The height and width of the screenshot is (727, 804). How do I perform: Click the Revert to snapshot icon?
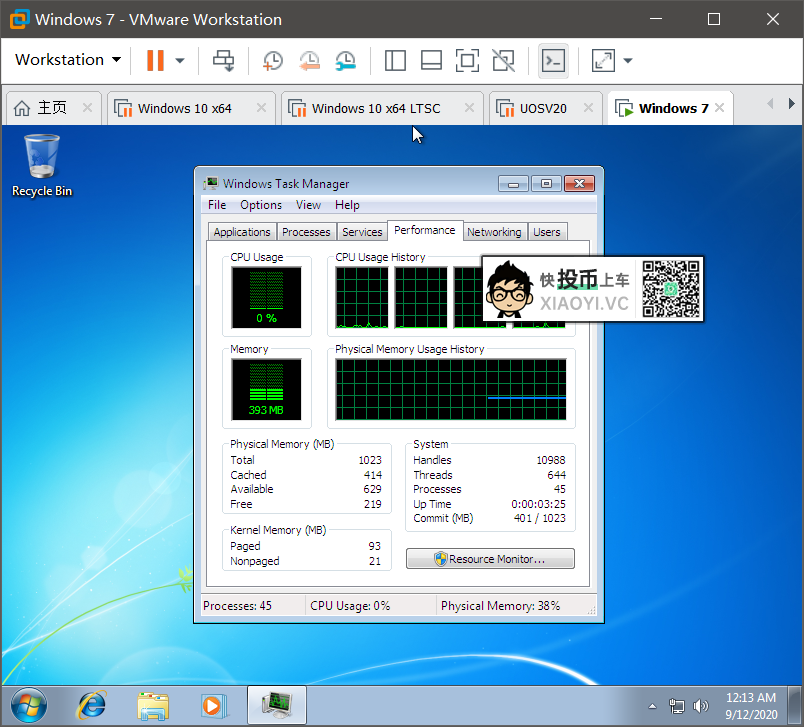(309, 60)
